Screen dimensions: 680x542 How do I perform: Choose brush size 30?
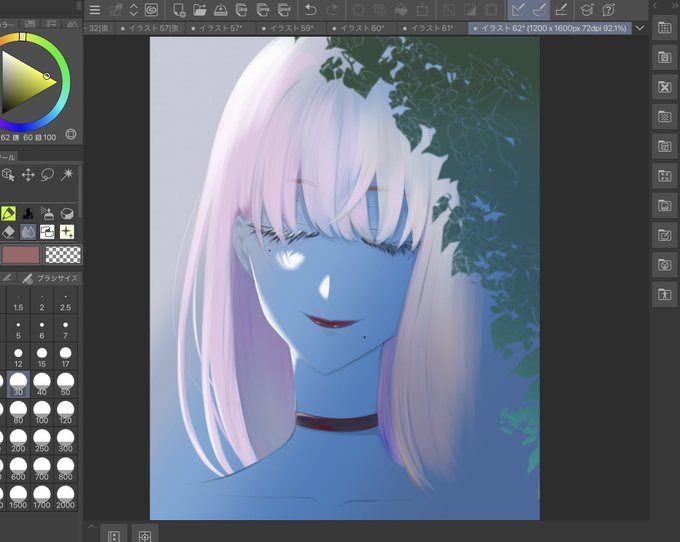(18, 385)
